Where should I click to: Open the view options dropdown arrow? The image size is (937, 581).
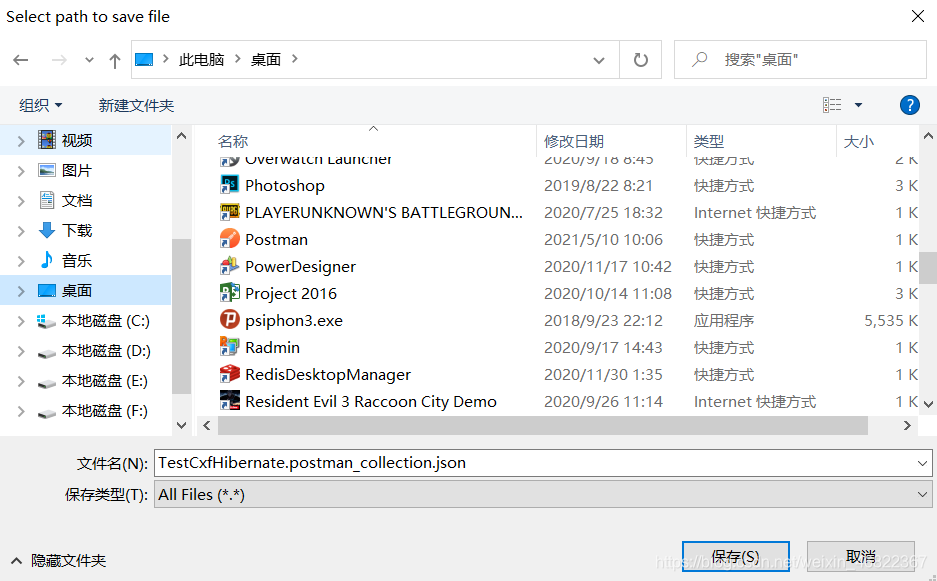pos(859,105)
